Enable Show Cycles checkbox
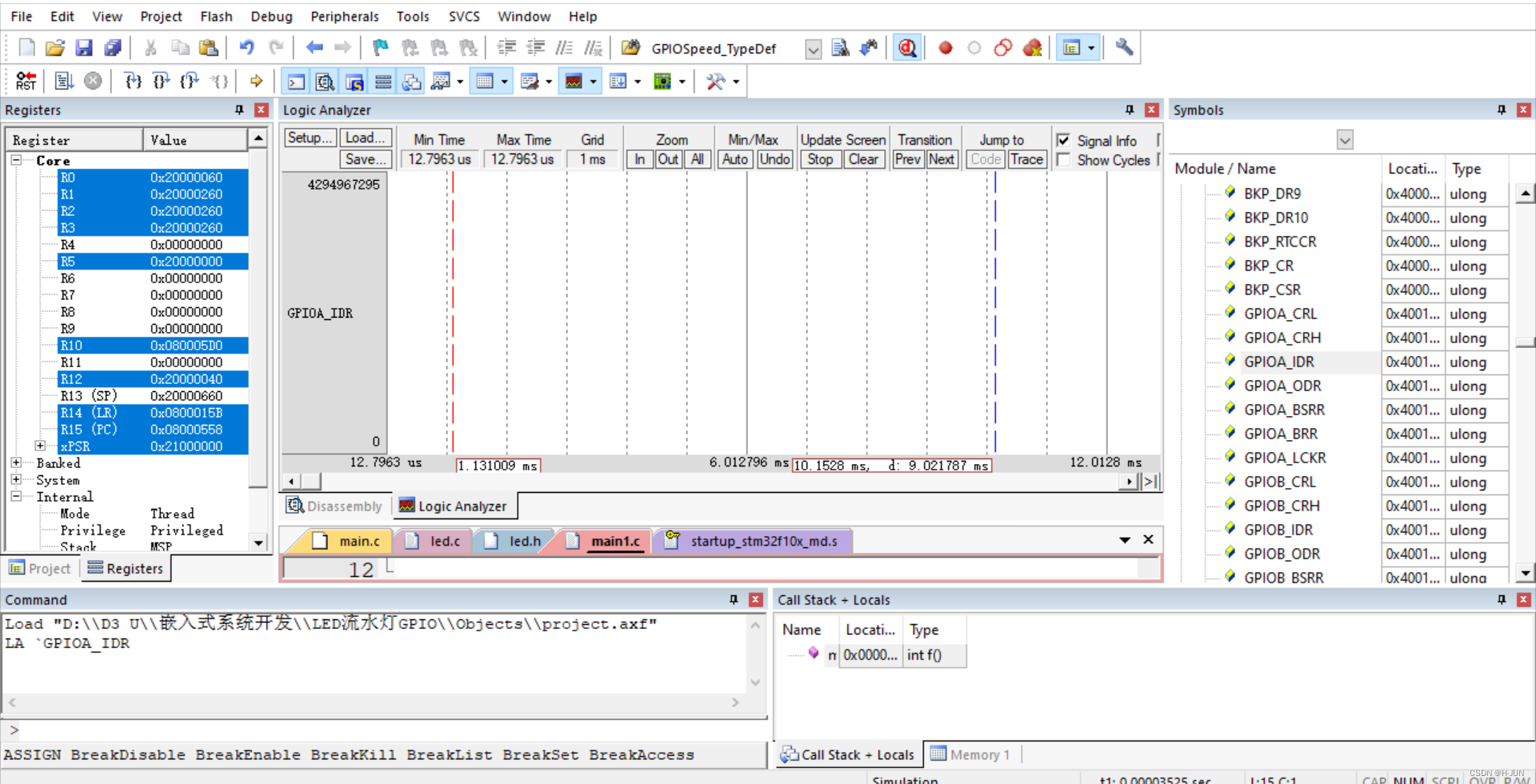 pos(1063,160)
